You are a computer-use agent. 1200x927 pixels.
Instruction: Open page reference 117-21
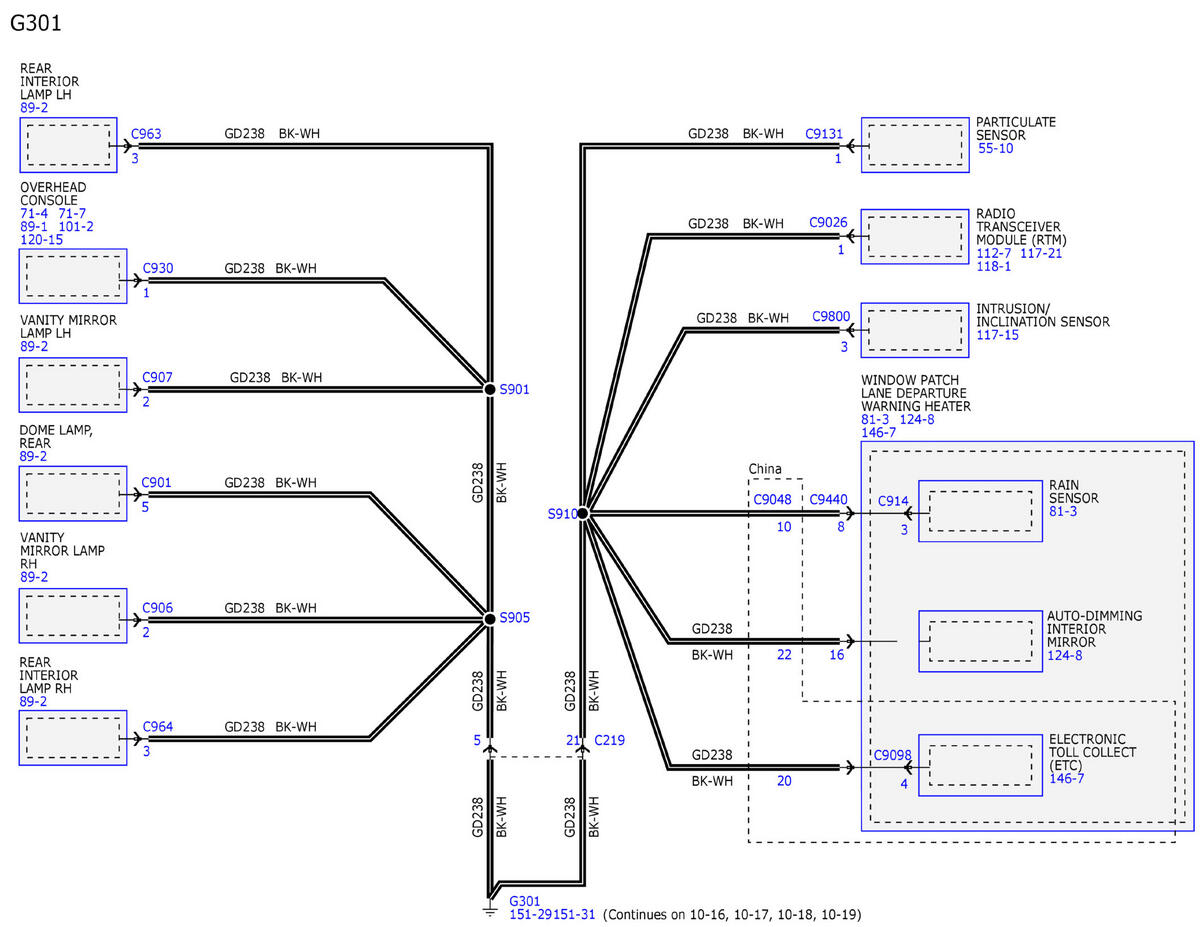coord(1041,254)
